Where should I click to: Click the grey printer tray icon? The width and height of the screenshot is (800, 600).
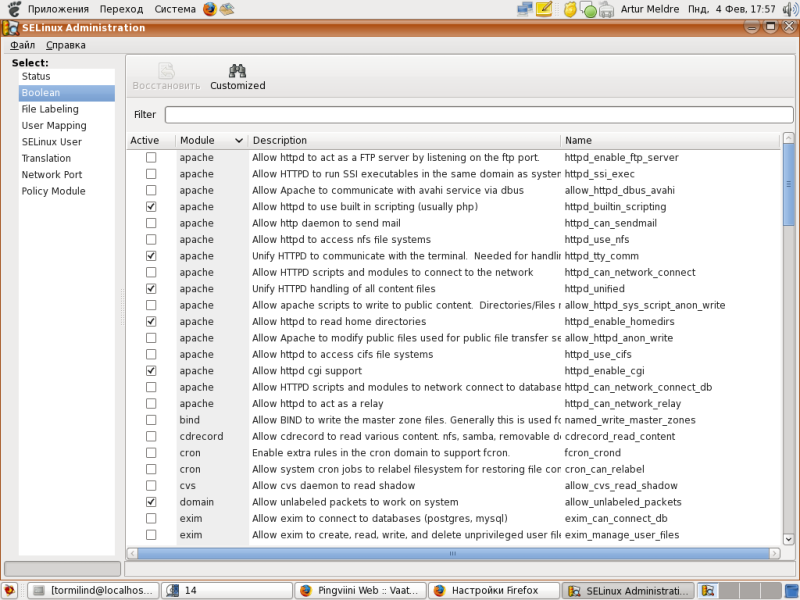tap(606, 10)
